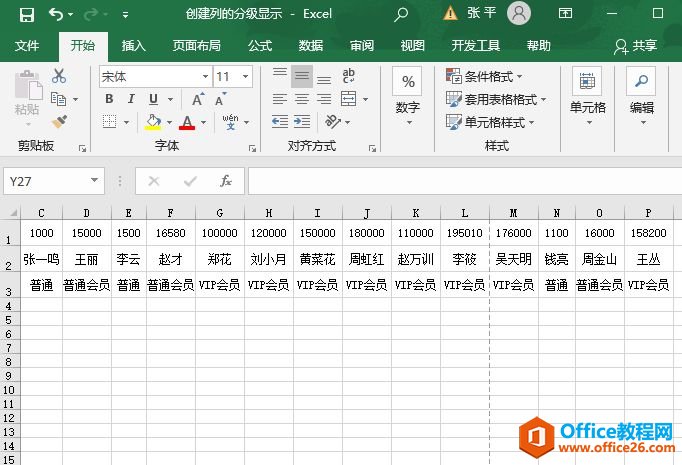Toggle Wrap Text button
The height and width of the screenshot is (465, 682).
pyautogui.click(x=349, y=77)
